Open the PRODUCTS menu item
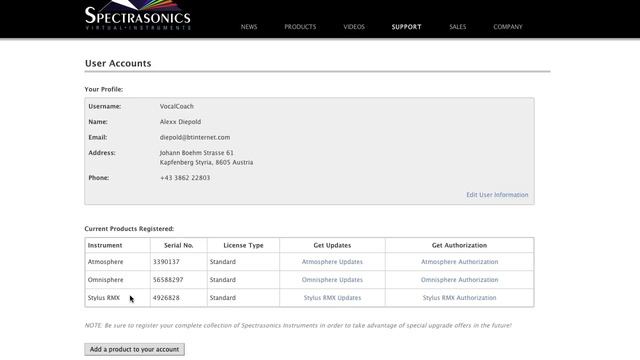Screen dimensions: 640x360 (x=300, y=27)
